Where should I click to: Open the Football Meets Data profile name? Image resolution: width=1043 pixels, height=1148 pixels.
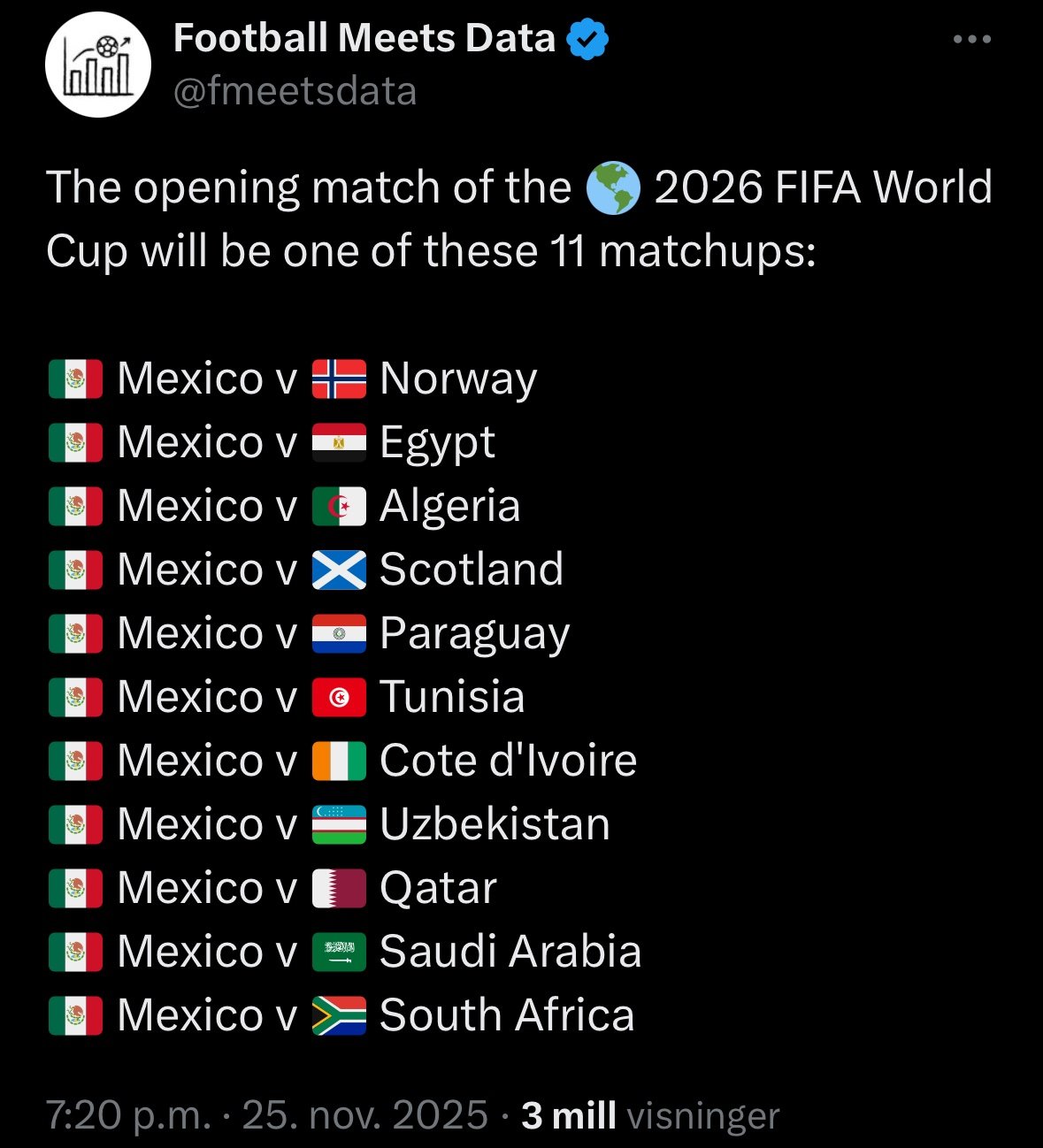[x=364, y=38]
